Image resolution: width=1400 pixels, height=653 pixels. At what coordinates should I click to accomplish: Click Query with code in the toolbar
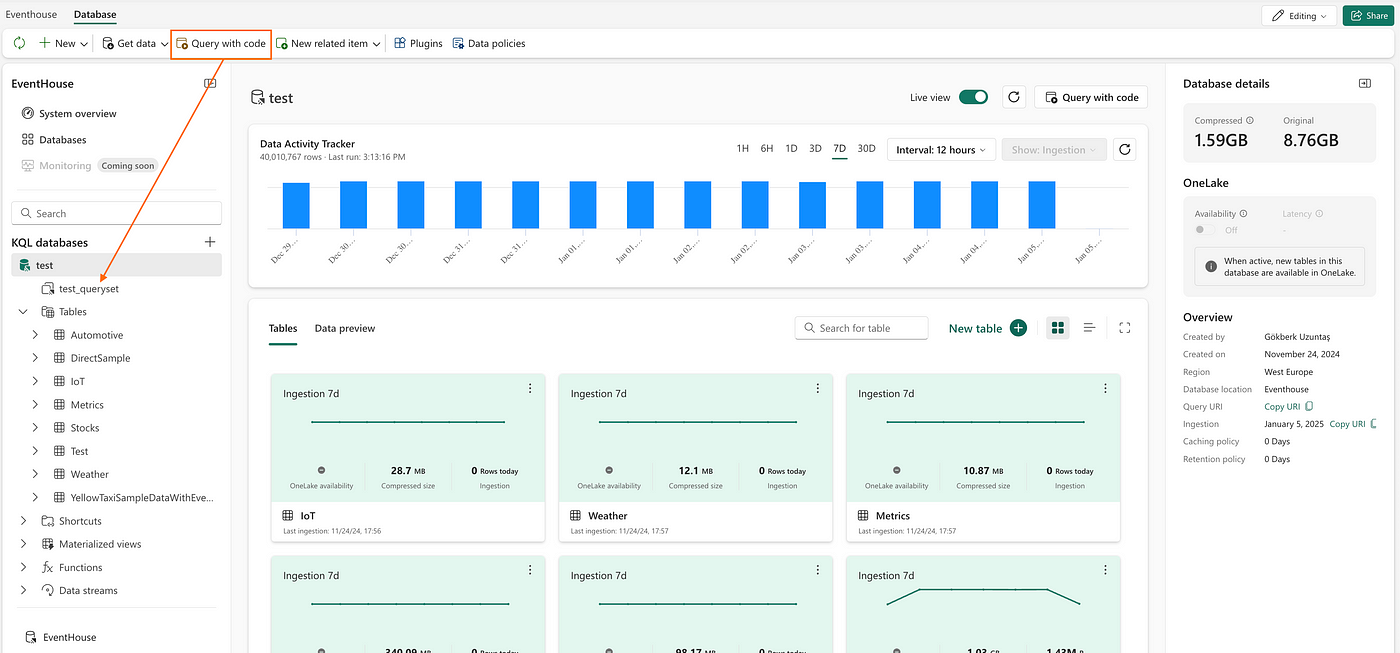(x=220, y=44)
